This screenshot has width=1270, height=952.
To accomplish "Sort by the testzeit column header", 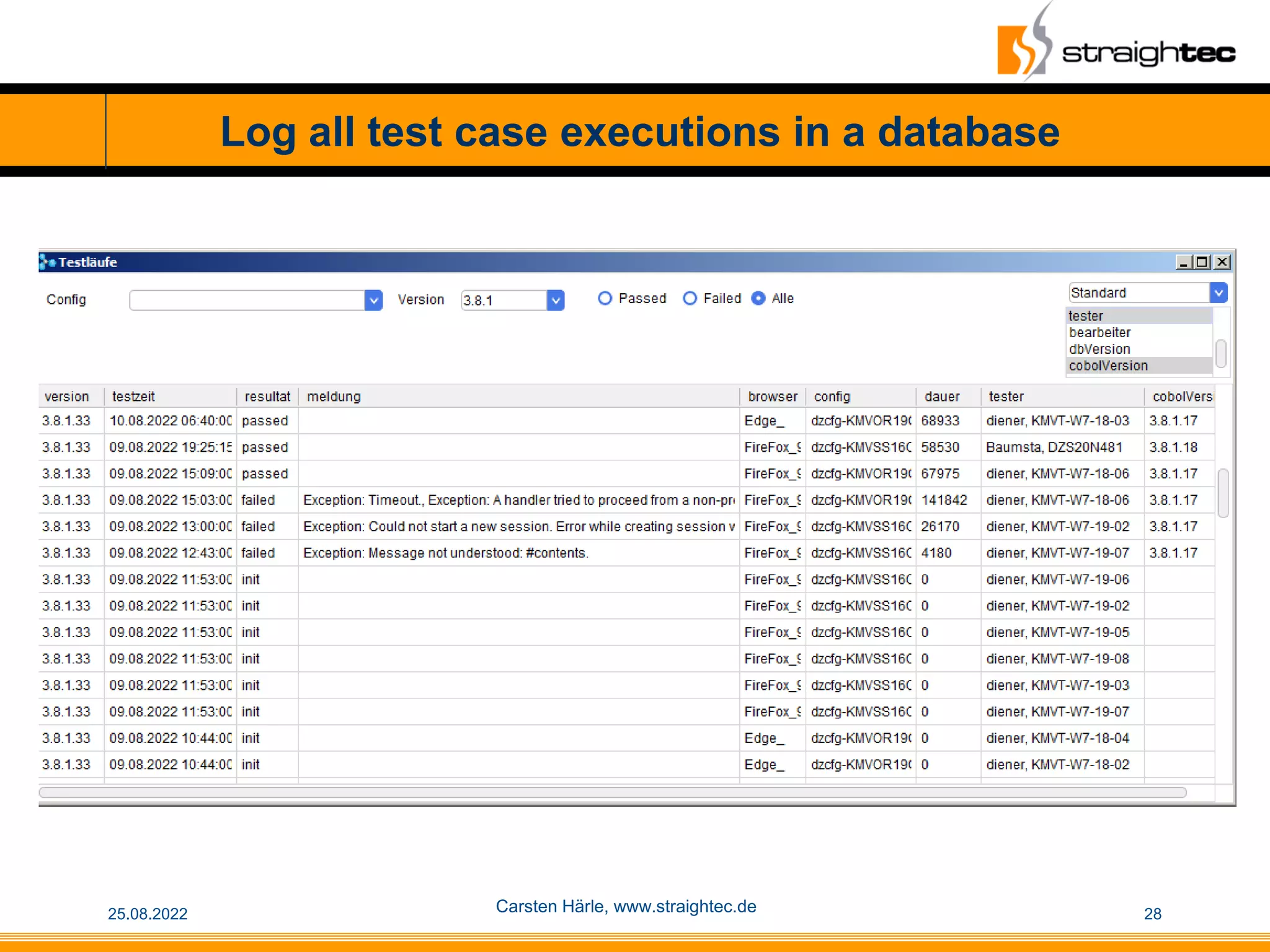I will tap(170, 396).
